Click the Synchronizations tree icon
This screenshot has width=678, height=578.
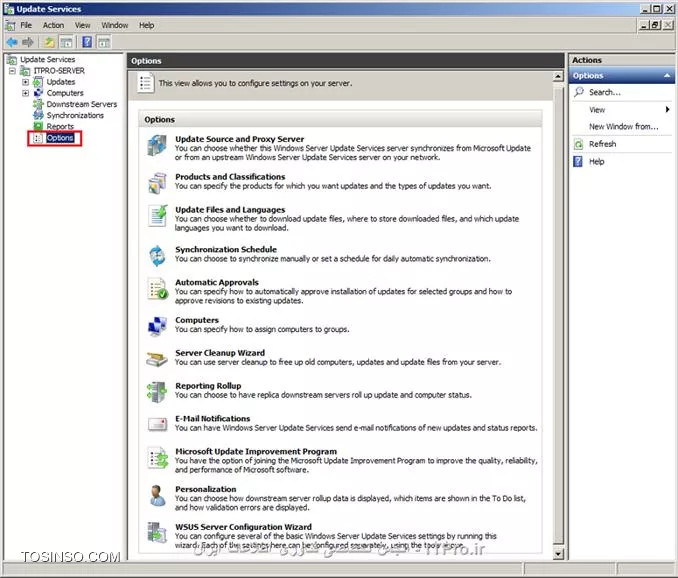38,115
